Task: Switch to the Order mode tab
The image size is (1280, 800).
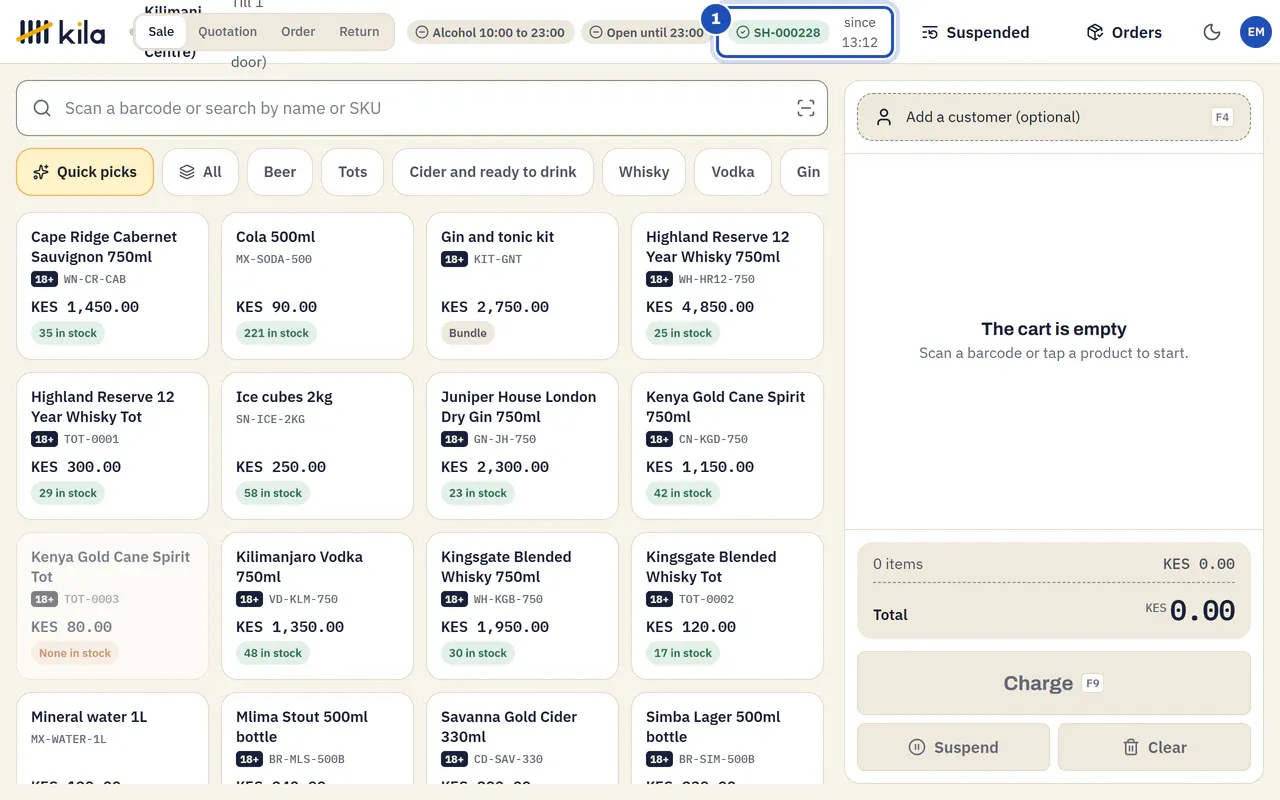Action: pyautogui.click(x=298, y=32)
